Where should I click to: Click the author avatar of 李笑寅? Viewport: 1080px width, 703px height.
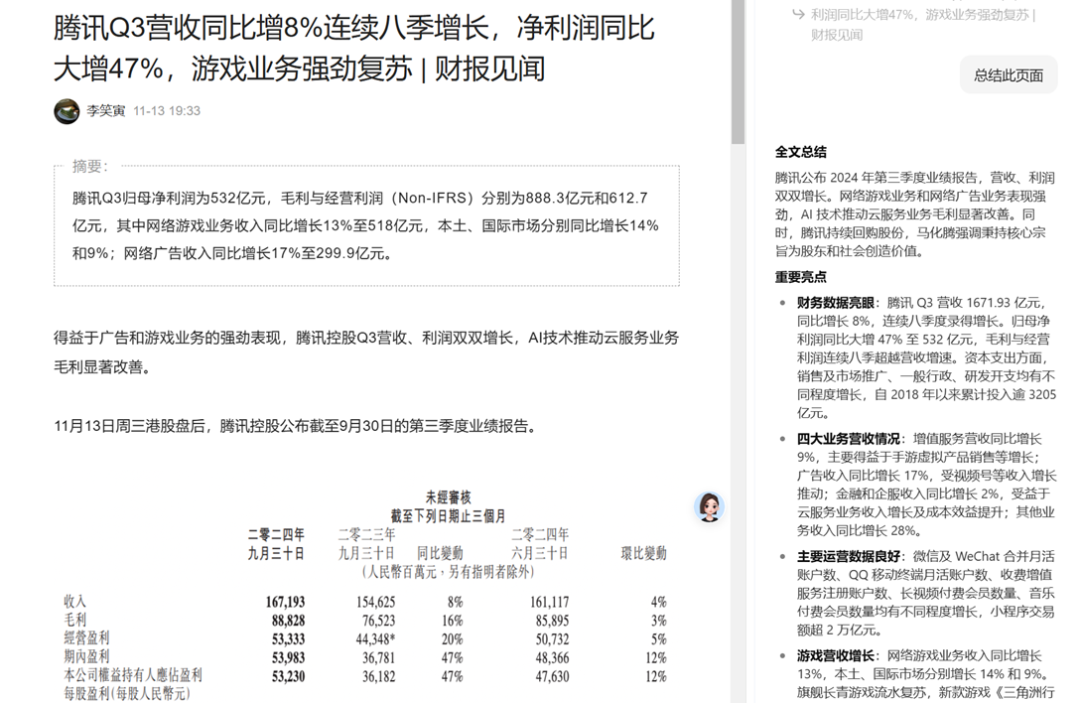click(67, 111)
